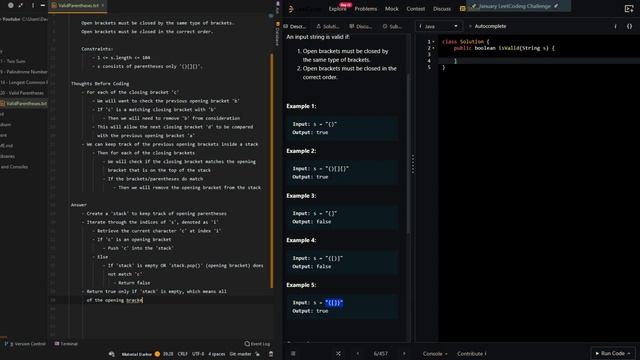Go to the next problem arrow
The image size is (640, 360).
[x=404, y=353]
